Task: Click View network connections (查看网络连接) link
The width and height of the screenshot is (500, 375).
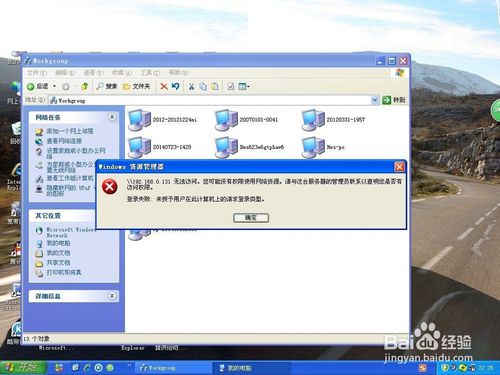Action: coord(64,141)
